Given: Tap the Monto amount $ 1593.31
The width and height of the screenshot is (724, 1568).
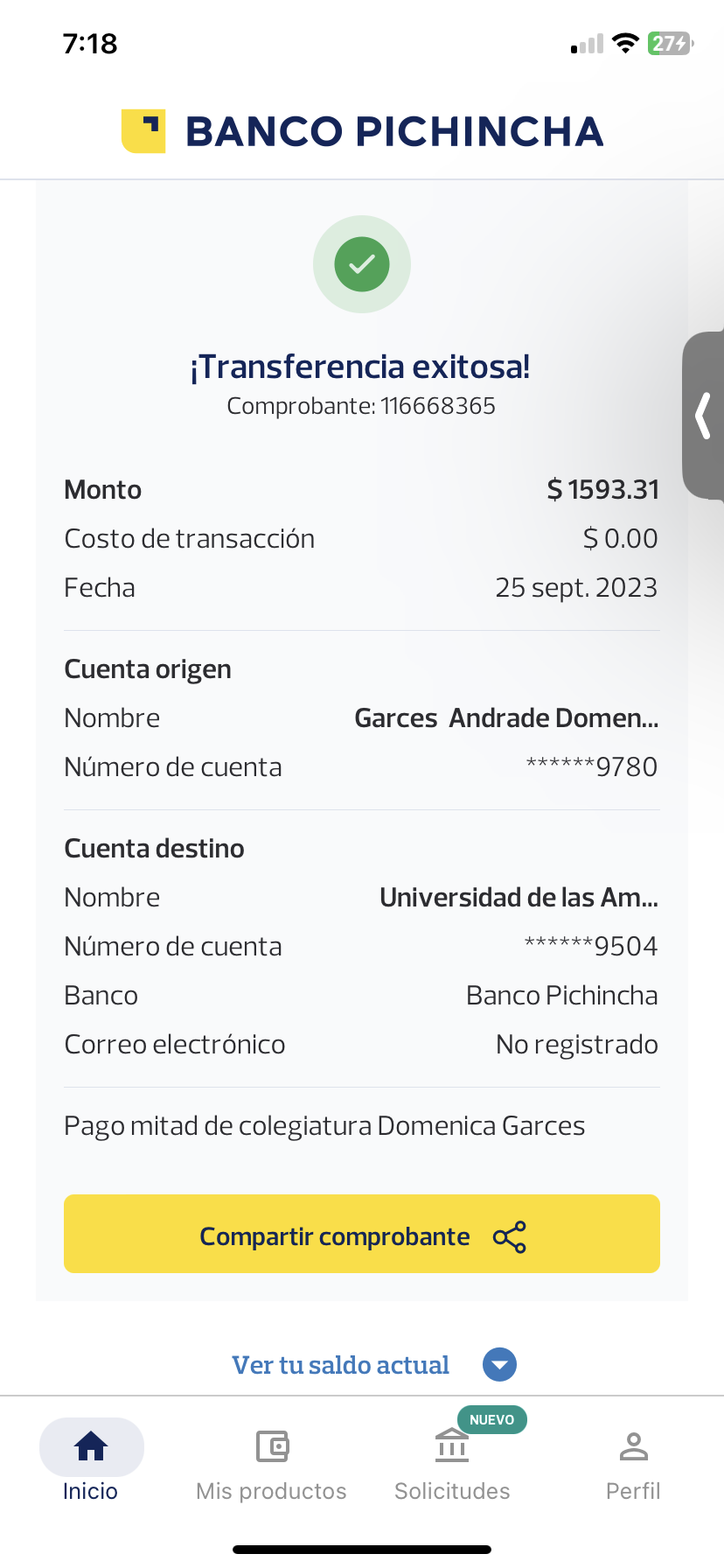Looking at the screenshot, I should [x=602, y=490].
